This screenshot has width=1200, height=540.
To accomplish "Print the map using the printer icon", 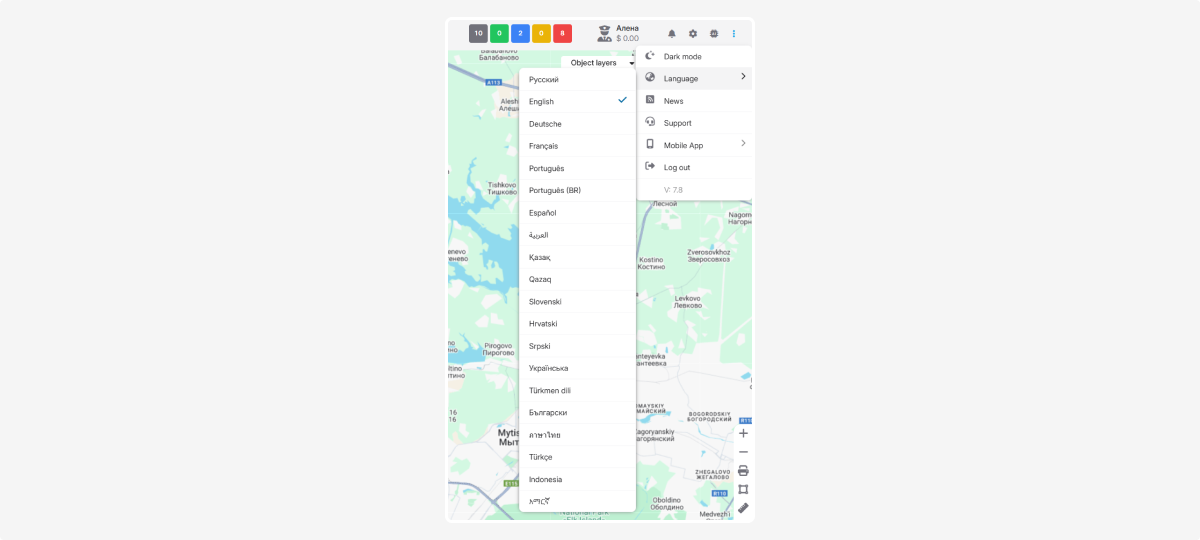I will [743, 471].
